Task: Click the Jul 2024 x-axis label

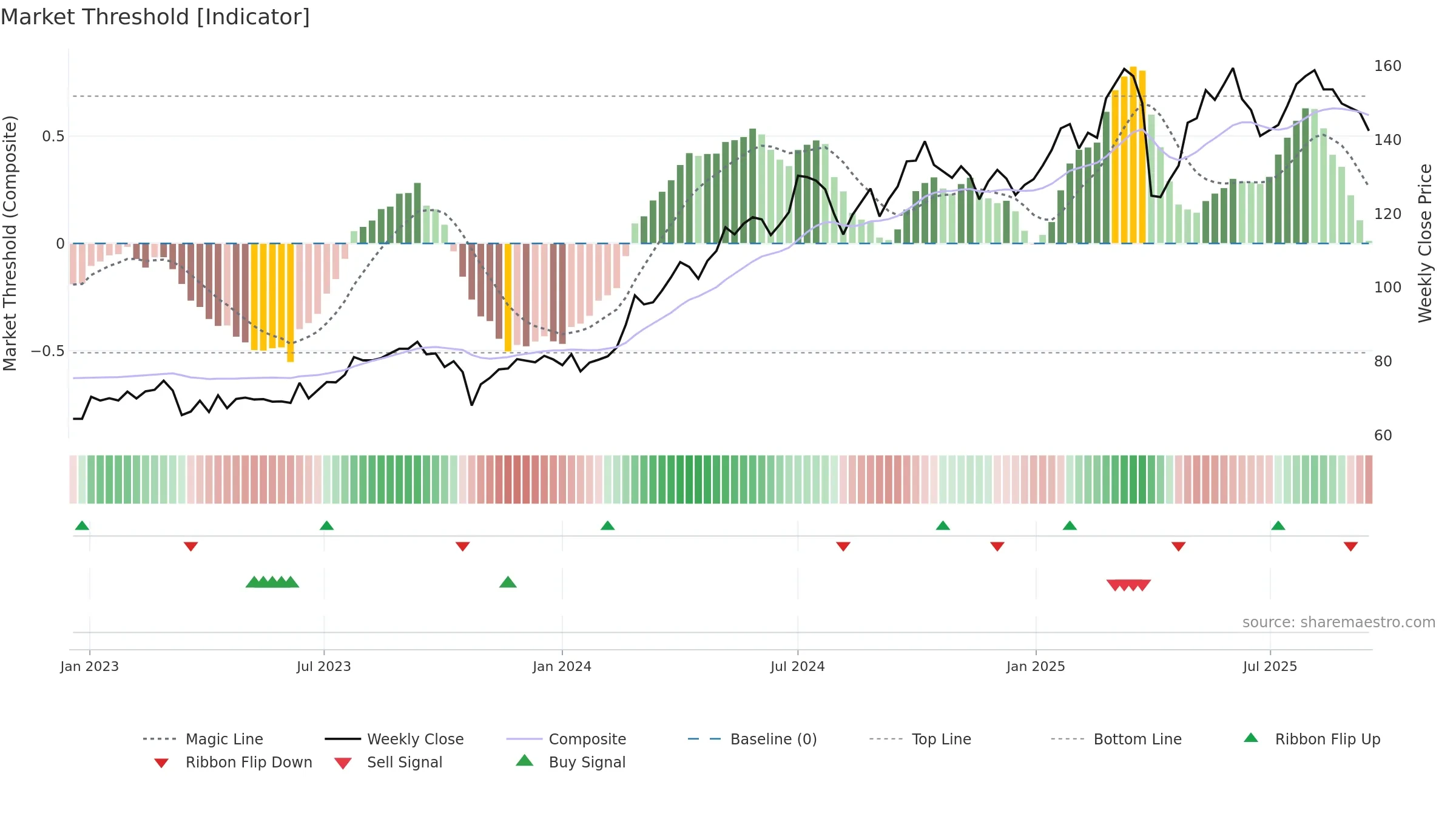Action: tap(798, 666)
